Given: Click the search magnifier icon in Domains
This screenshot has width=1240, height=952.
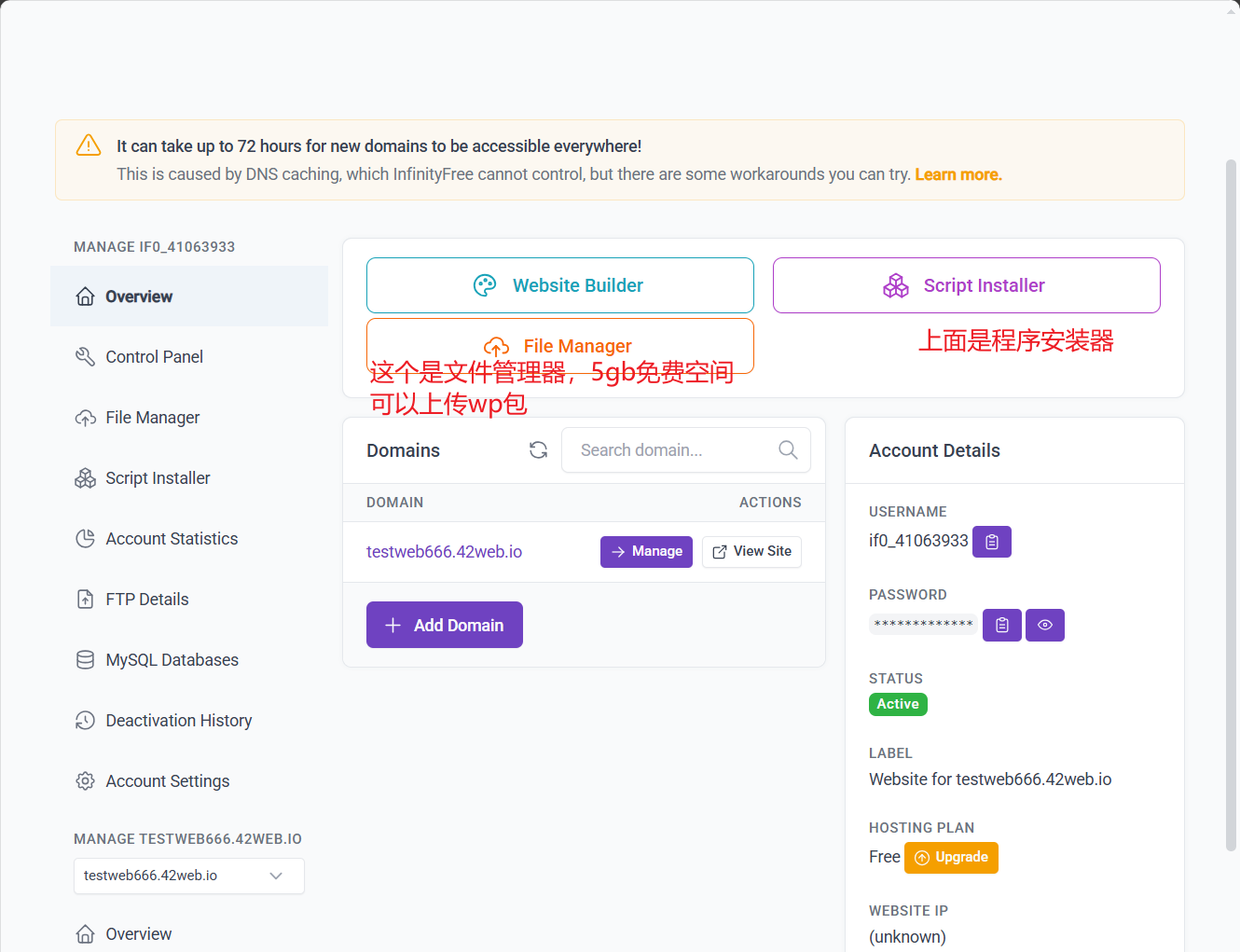Looking at the screenshot, I should [x=788, y=450].
